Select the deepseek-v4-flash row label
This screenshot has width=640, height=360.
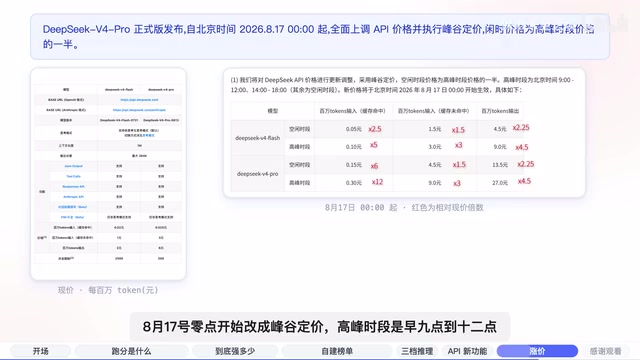pos(258,138)
